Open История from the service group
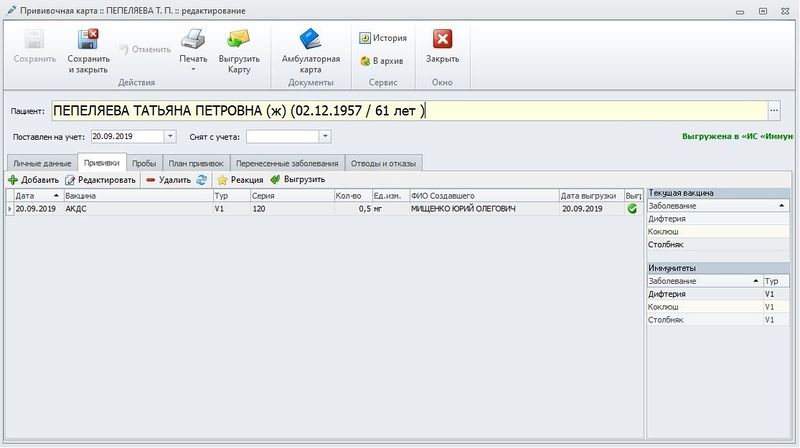800x448 pixels. pyautogui.click(x=383, y=38)
